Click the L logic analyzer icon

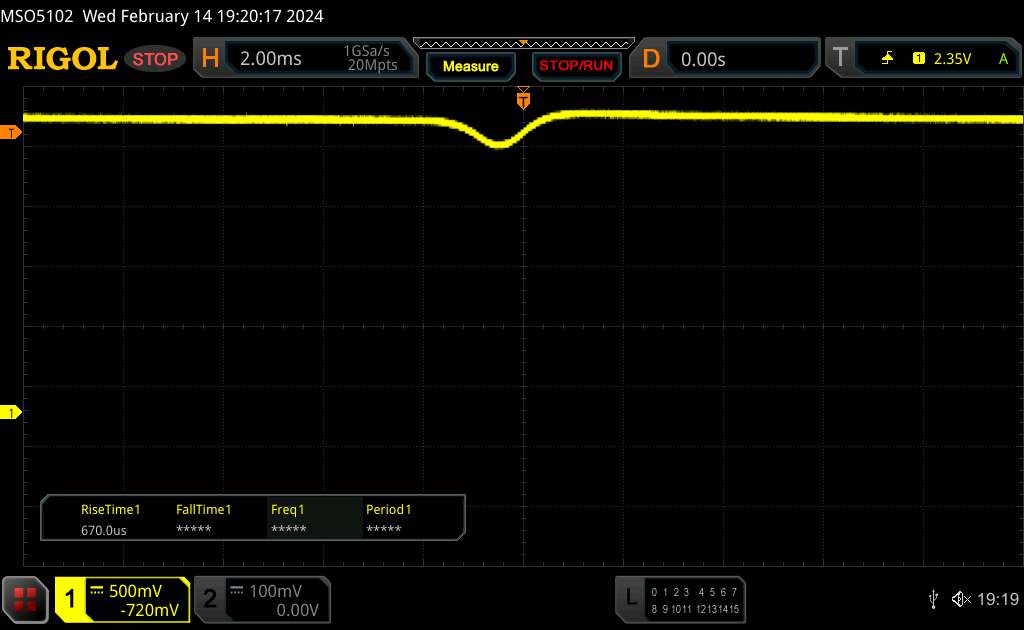click(630, 597)
